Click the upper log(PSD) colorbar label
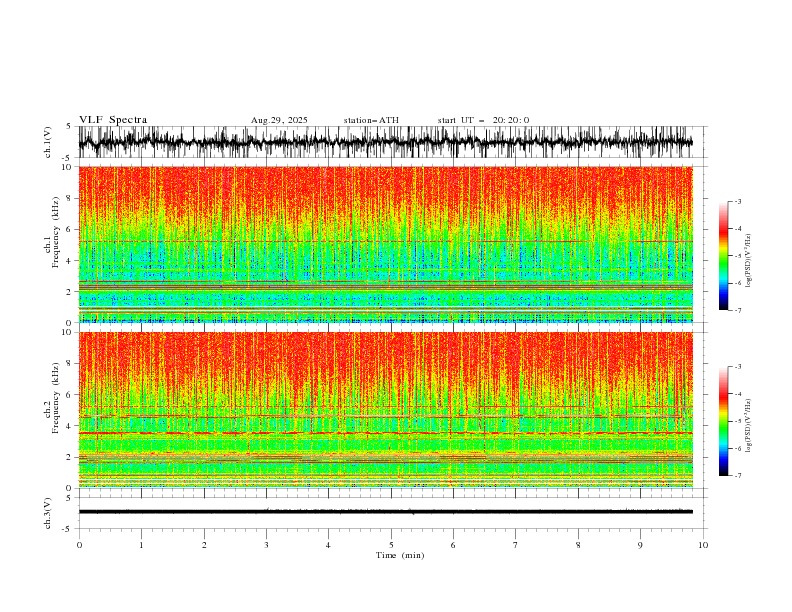 749,261
